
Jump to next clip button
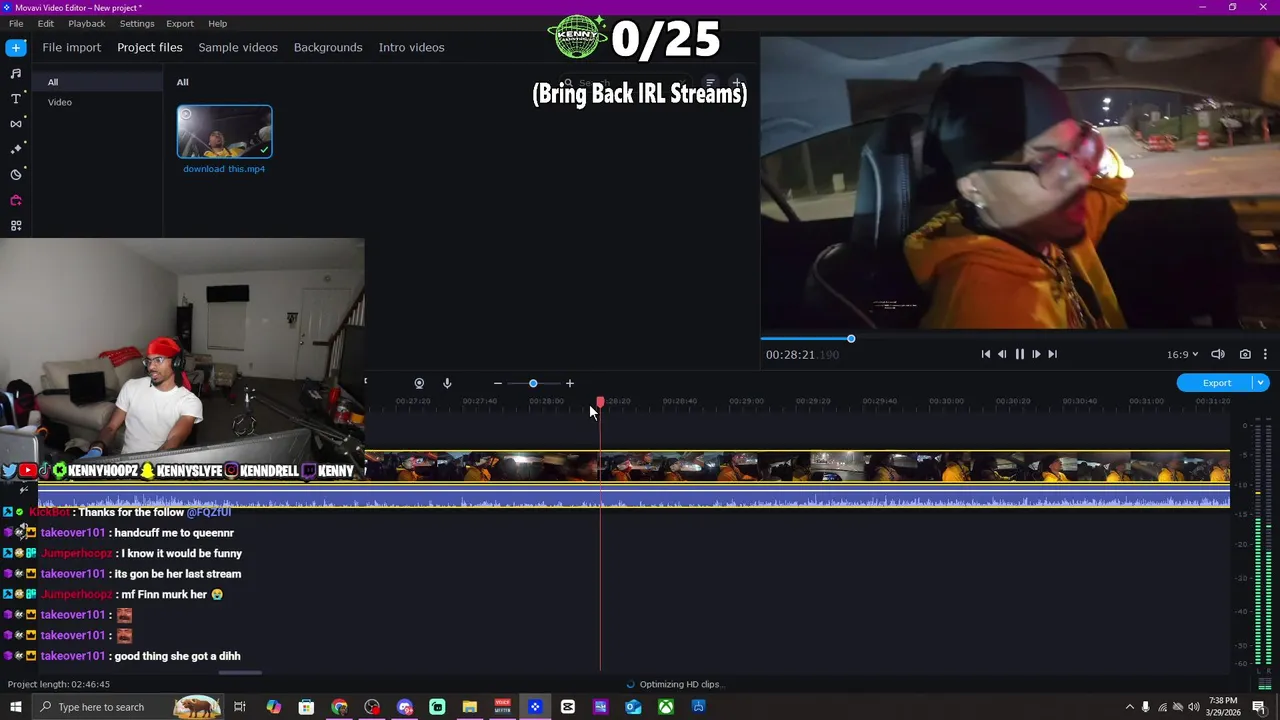(x=1052, y=354)
